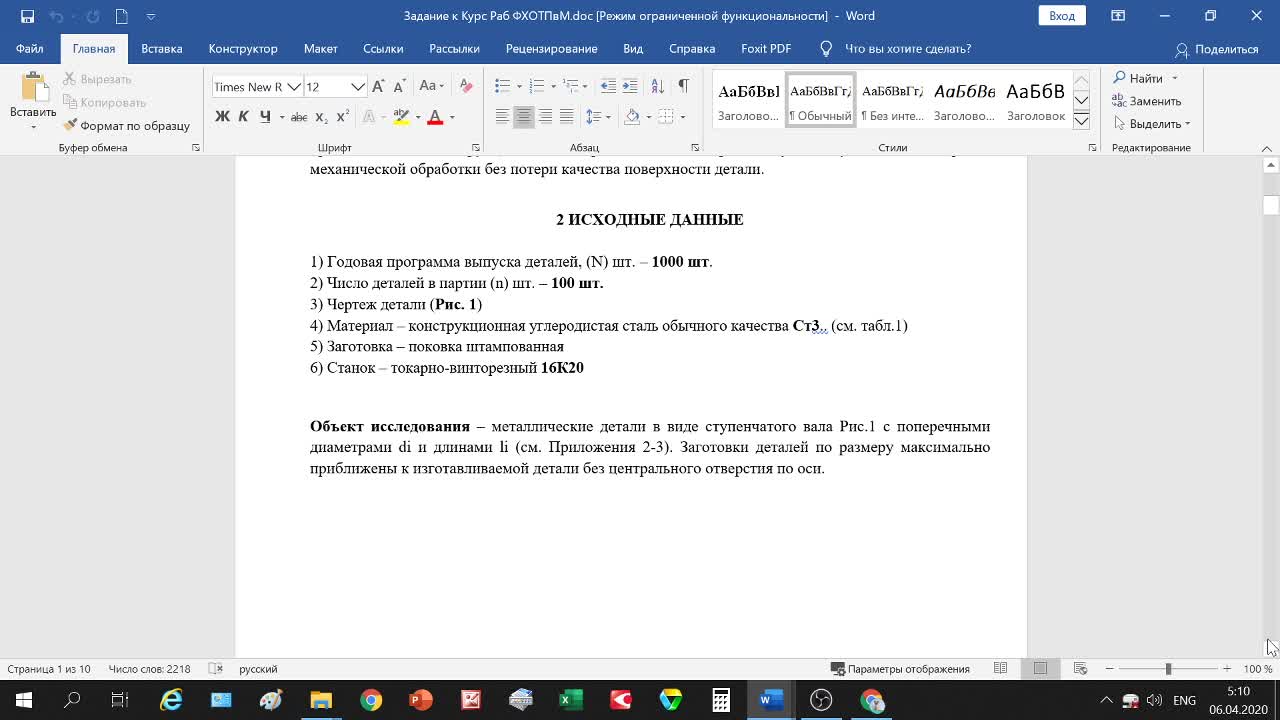This screenshot has width=1280, height=720.
Task: Open the borders dropdown
Action: click(x=684, y=117)
